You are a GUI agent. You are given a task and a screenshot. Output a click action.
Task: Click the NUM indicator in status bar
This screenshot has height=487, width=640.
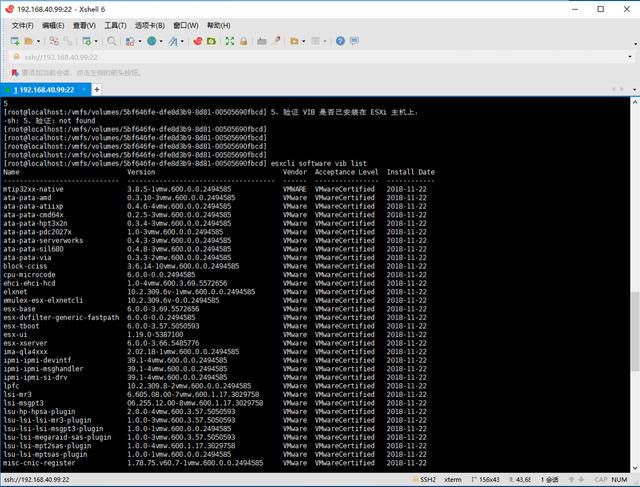point(619,480)
